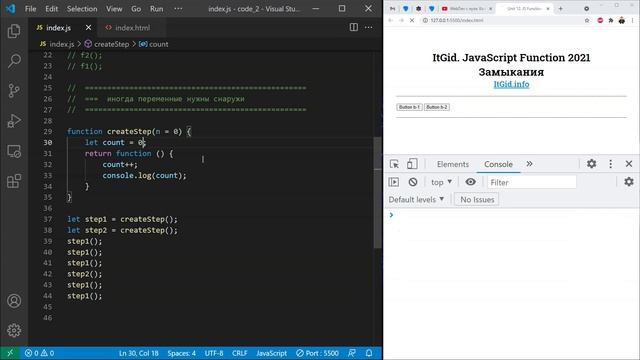This screenshot has height=360, width=640.
Task: Open the Source Control view
Action: pyautogui.click(x=14, y=91)
